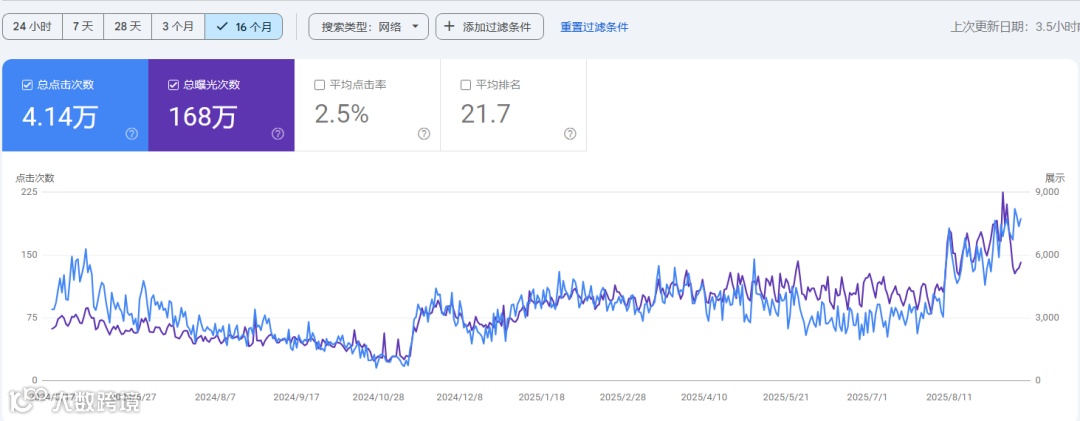
Task: Open the 搜索类型：网络 dropdown
Action: pos(368,27)
